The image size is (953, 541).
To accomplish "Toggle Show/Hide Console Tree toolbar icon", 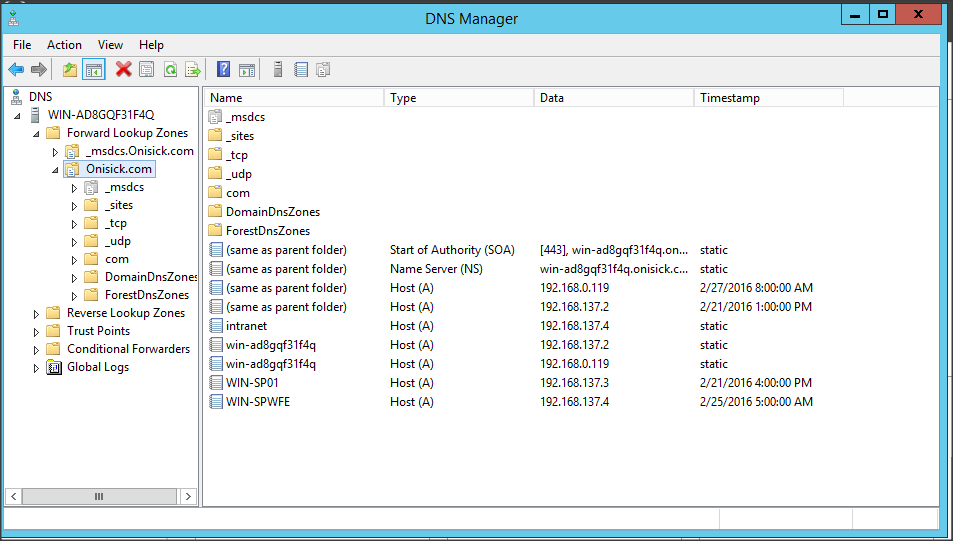I will (x=94, y=70).
